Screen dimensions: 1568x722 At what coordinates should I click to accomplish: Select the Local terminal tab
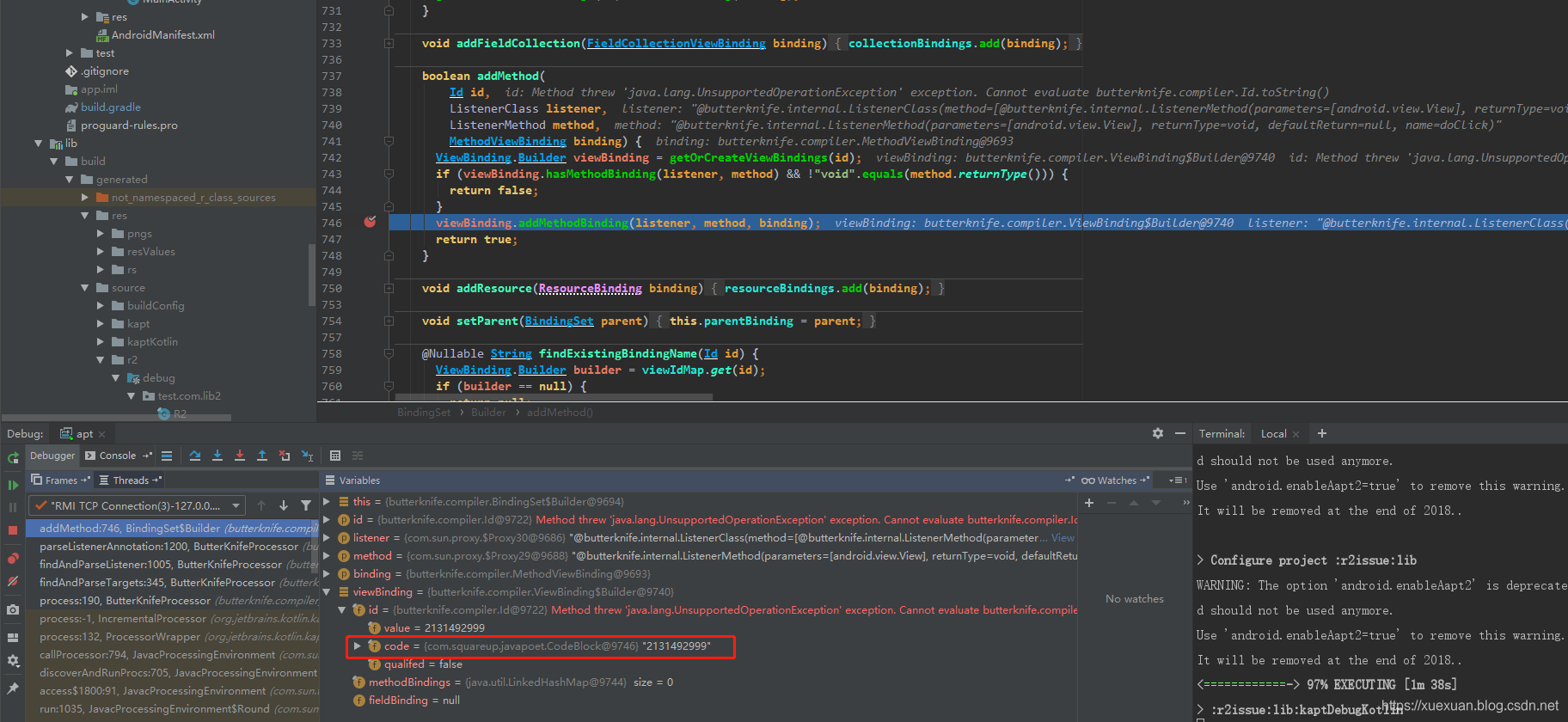point(1274,434)
